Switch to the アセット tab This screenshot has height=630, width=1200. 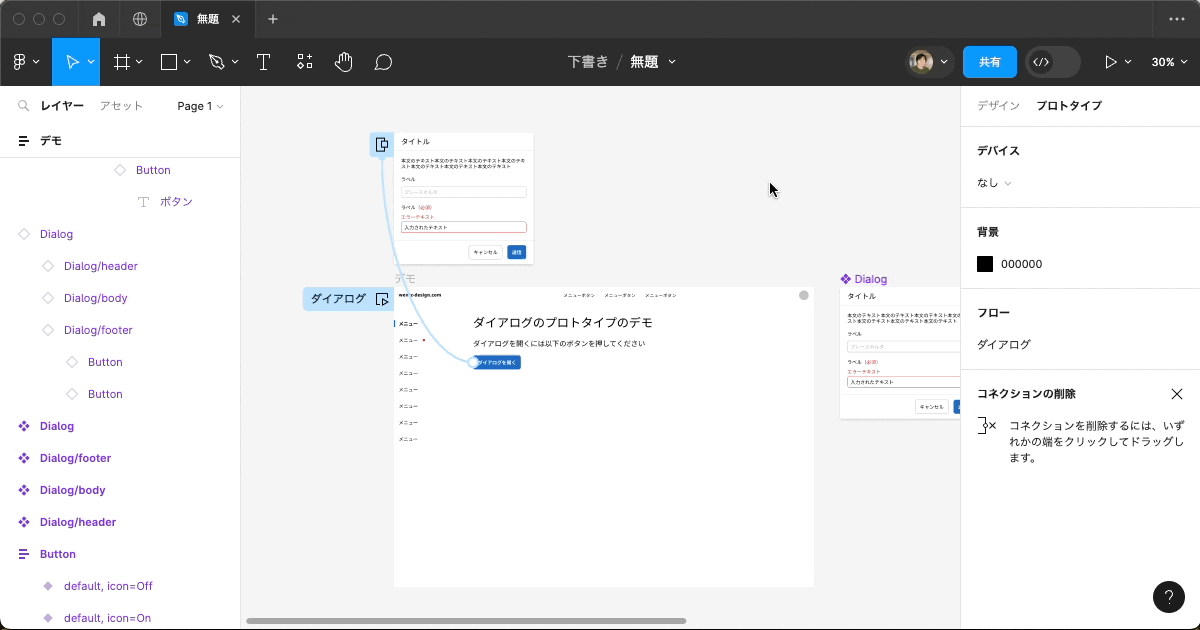click(121, 106)
